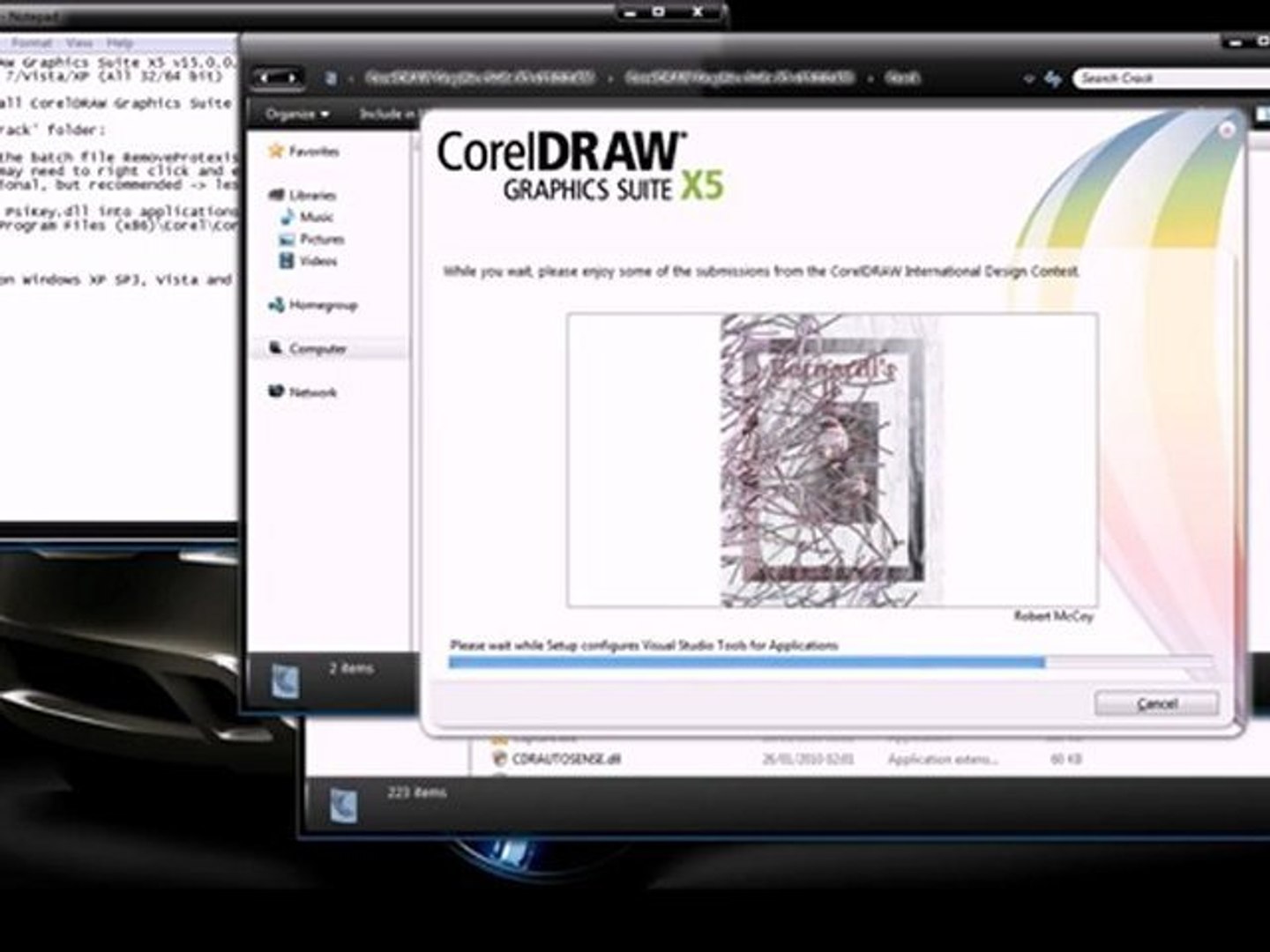Screen dimensions: 1270x952
Task: Click the 223 items status text
Action: point(417,793)
